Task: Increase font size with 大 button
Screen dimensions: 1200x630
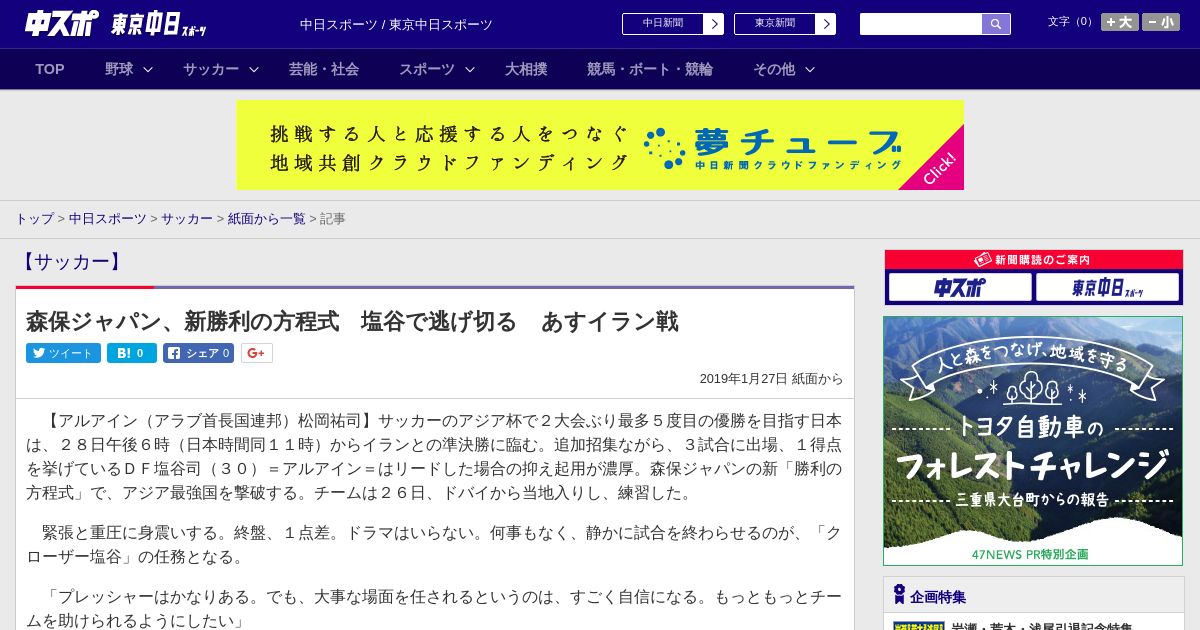Action: click(x=1120, y=22)
